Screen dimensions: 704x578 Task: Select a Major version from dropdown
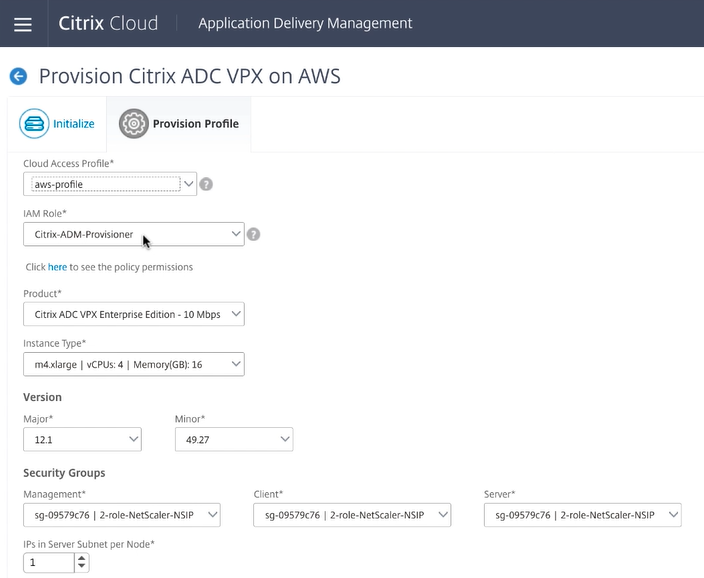[x=82, y=439]
